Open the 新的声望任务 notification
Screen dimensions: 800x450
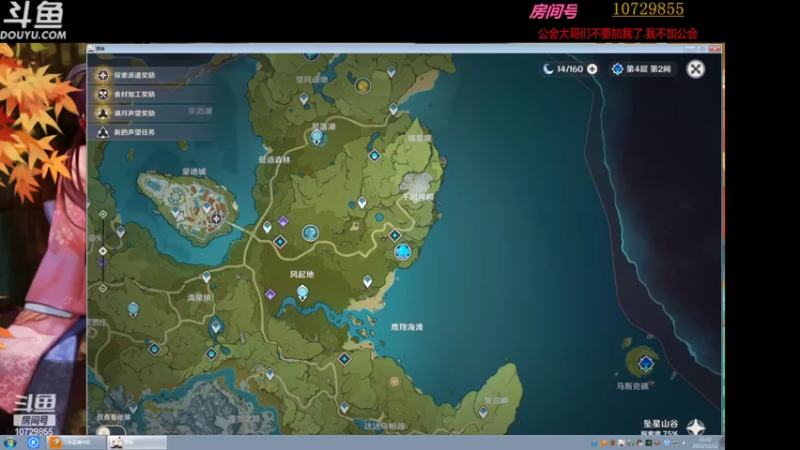[152, 132]
